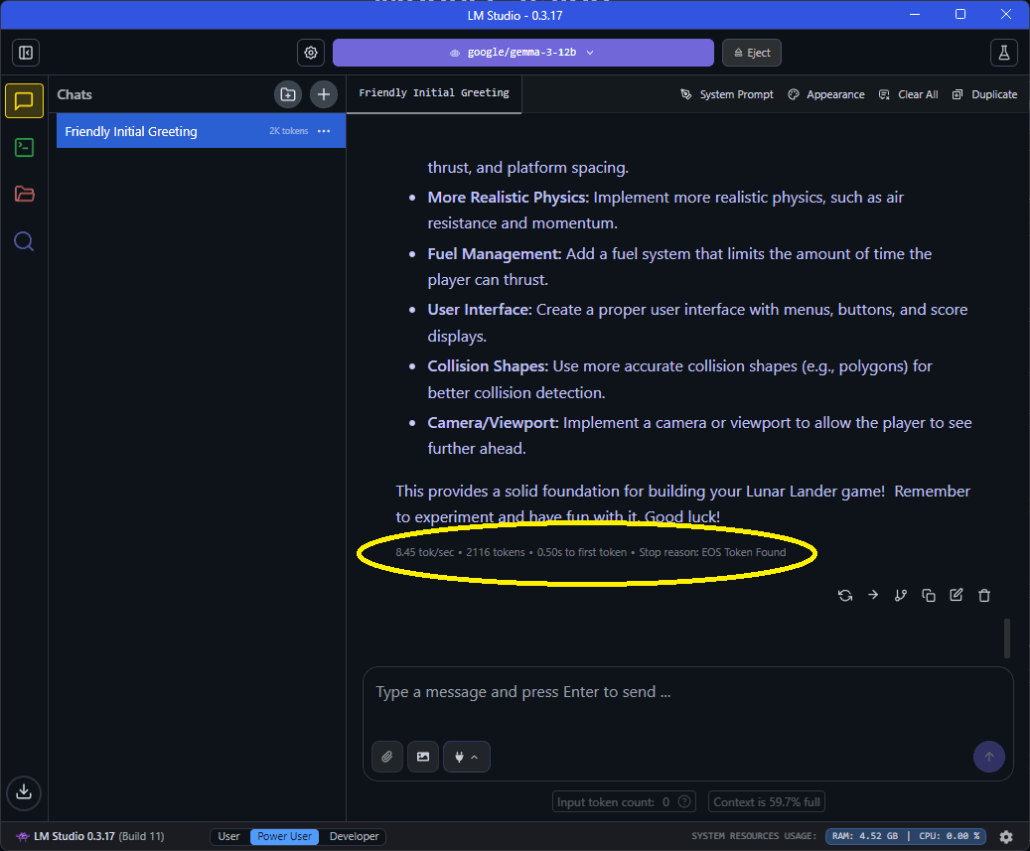This screenshot has width=1030, height=851.
Task: Click the chat scrollbar thumb
Action: [x=1006, y=638]
